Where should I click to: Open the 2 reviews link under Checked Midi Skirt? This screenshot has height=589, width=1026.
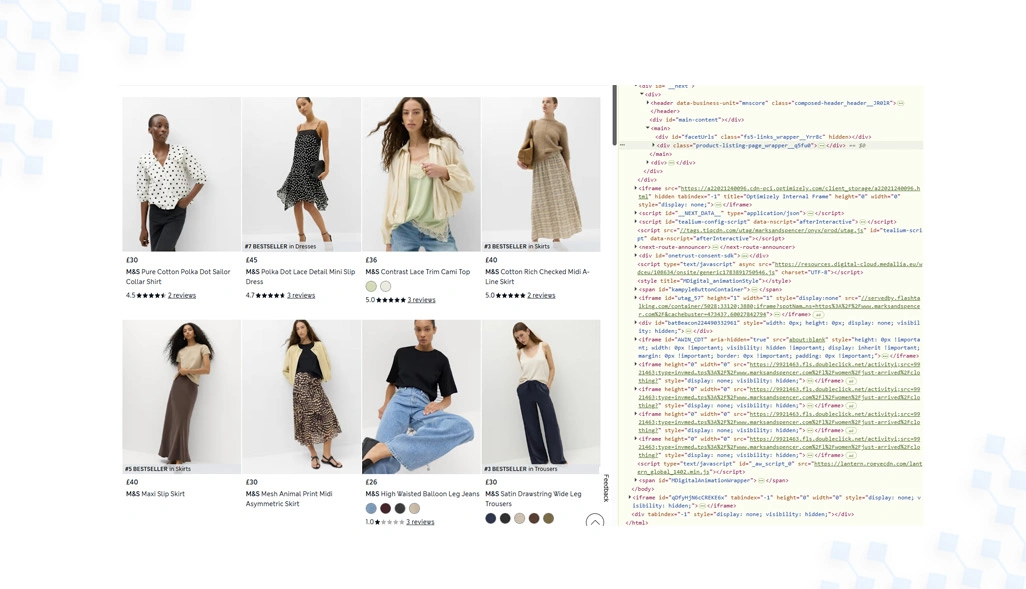[x=541, y=295]
